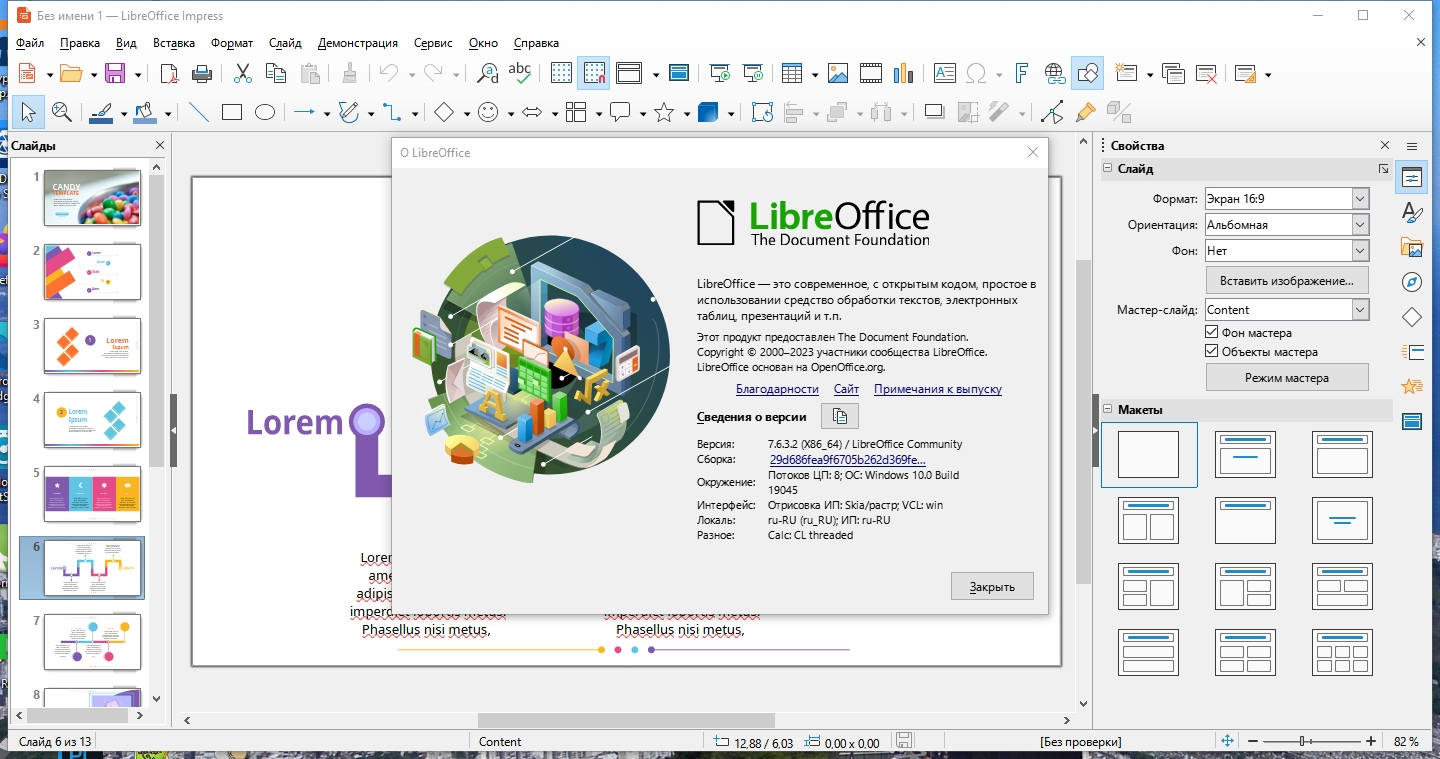Open the "Мастер-слайд" dropdown

click(x=1359, y=310)
